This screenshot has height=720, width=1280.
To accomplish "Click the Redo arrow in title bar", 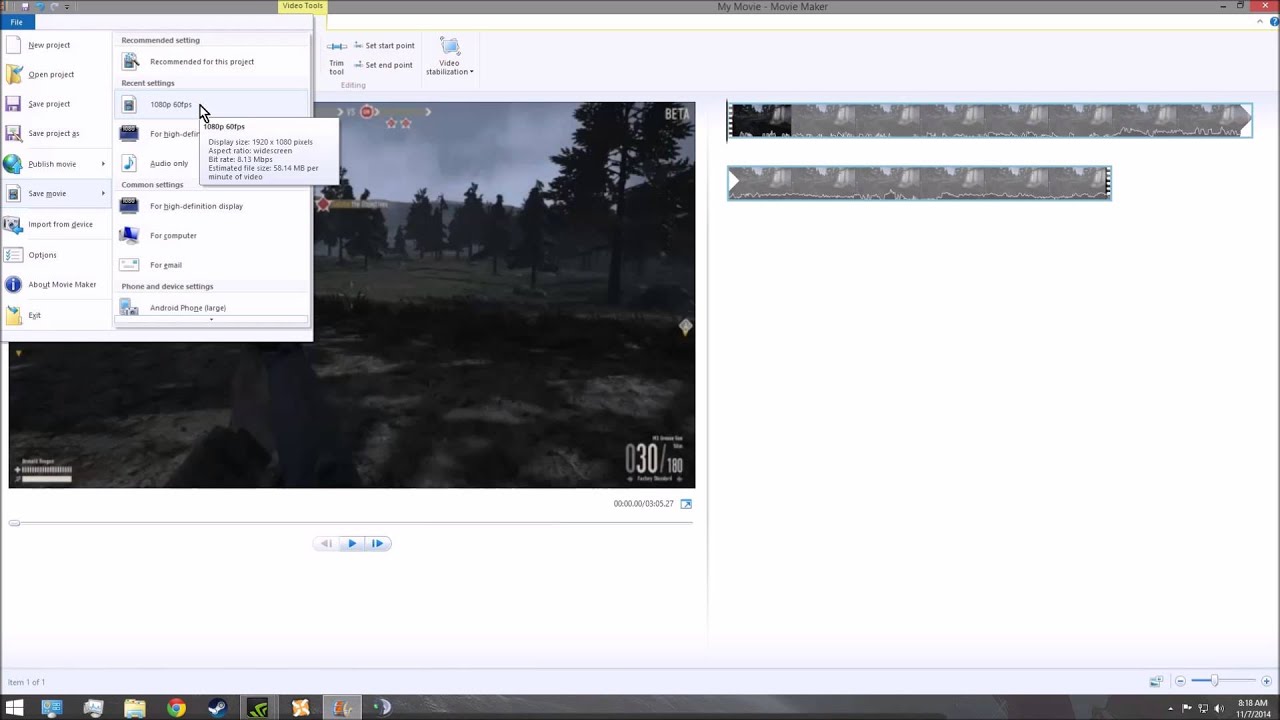I will tap(55, 6).
